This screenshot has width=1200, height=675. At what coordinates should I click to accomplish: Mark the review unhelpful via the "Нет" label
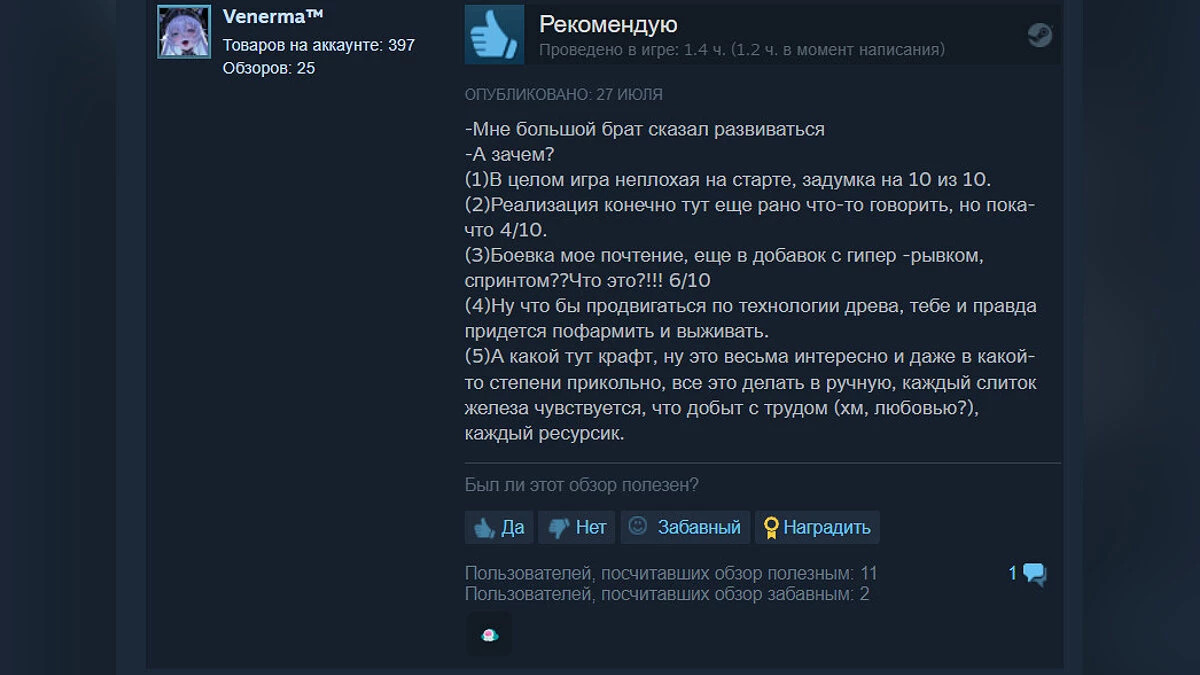(591, 527)
